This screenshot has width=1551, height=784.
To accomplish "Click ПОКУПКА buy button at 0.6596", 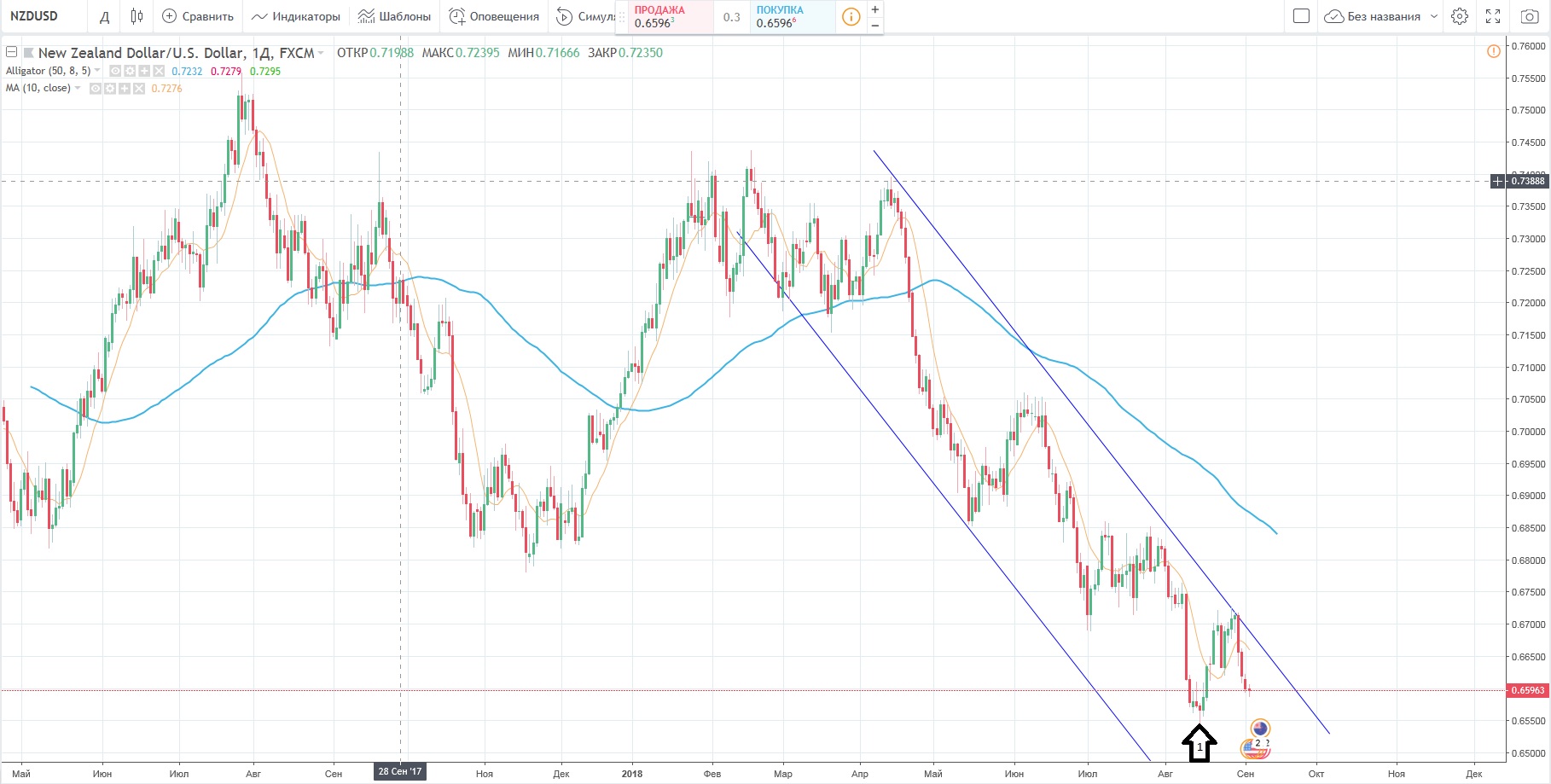I will click(x=793, y=17).
